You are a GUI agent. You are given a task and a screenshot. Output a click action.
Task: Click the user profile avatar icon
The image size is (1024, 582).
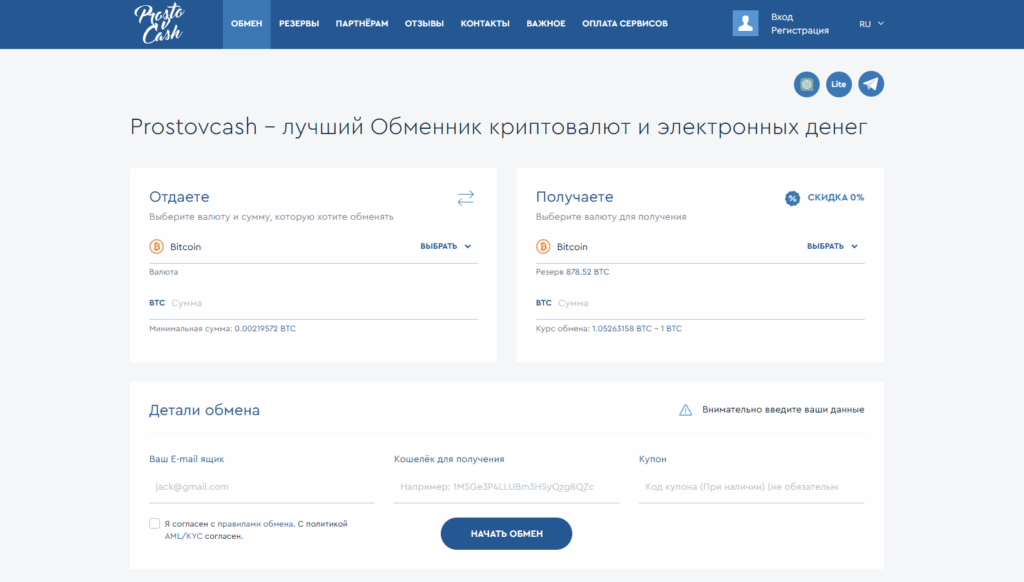745,23
